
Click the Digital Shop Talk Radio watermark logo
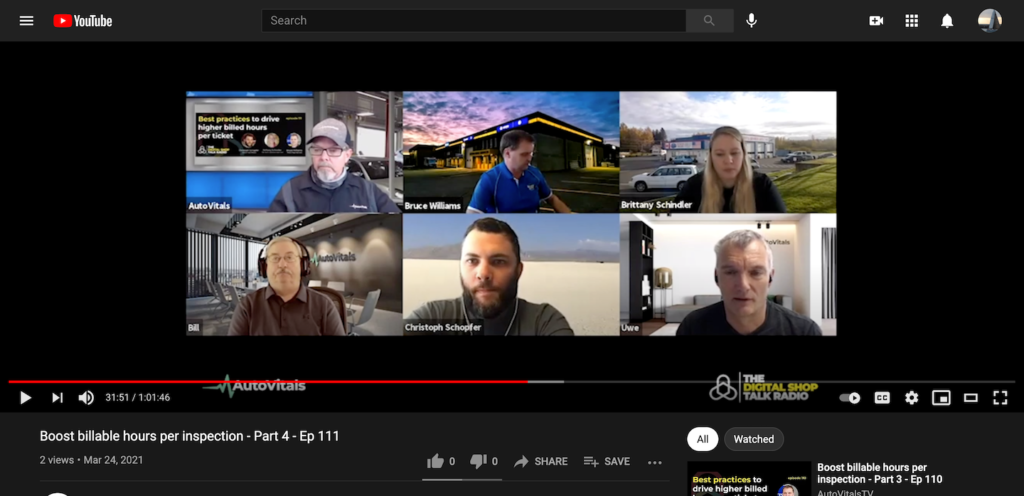point(764,388)
